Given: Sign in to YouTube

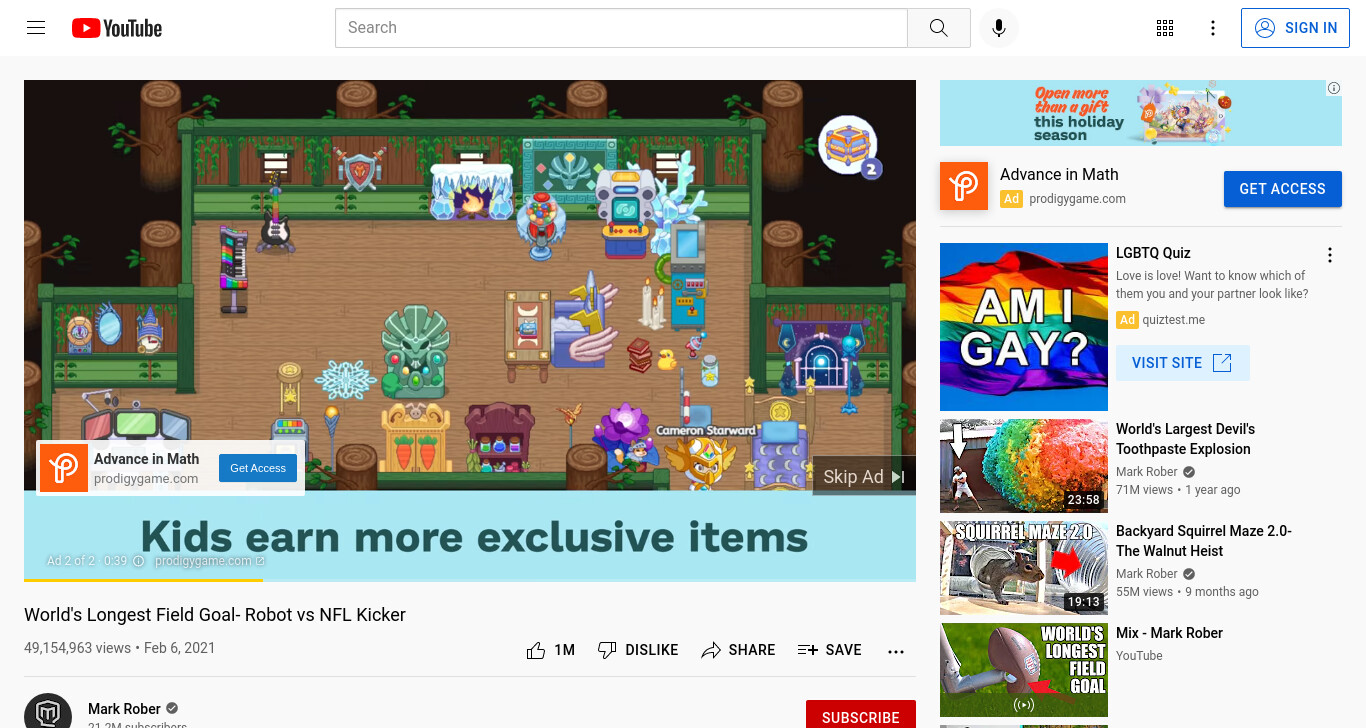Looking at the screenshot, I should point(1296,28).
